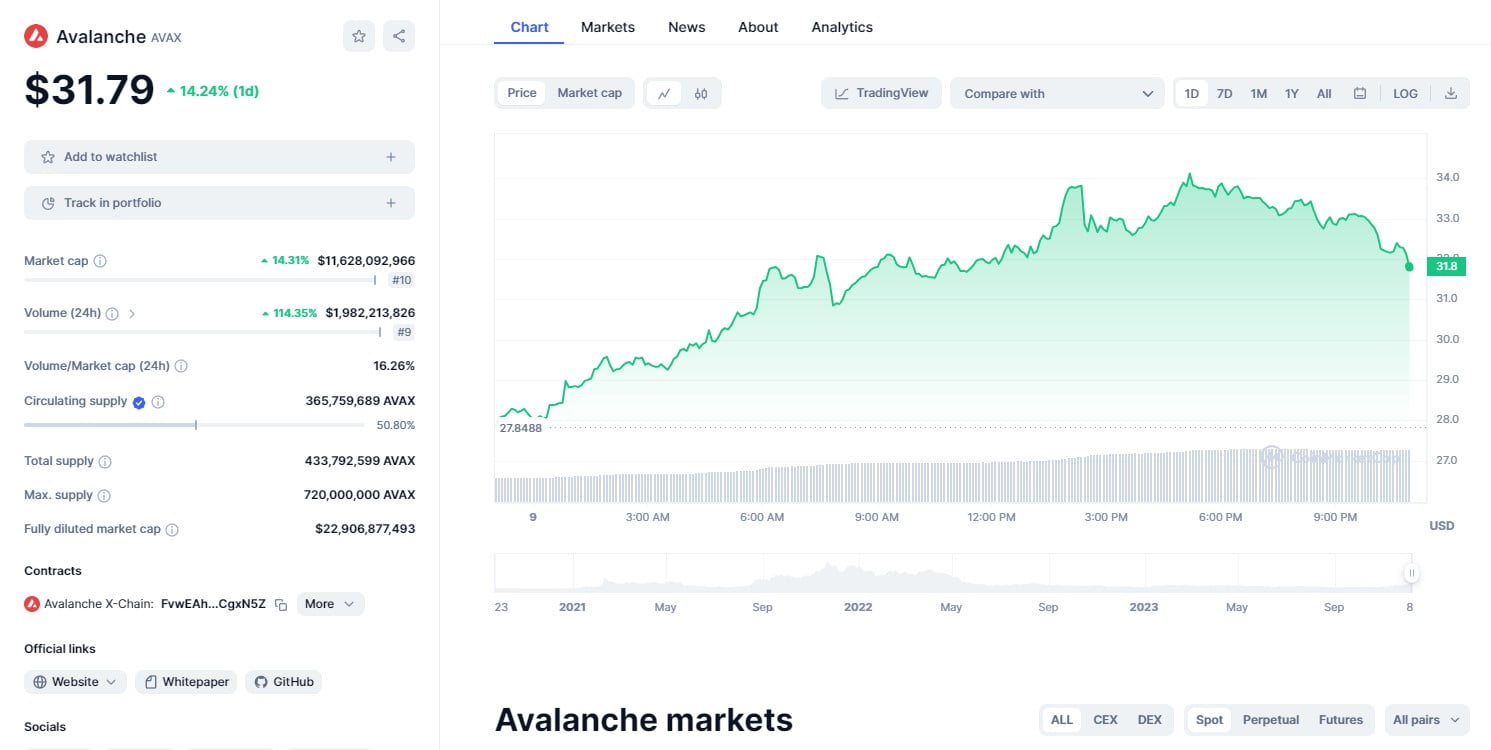
Task: Click Fully diluted market cap info icon
Action: click(172, 530)
